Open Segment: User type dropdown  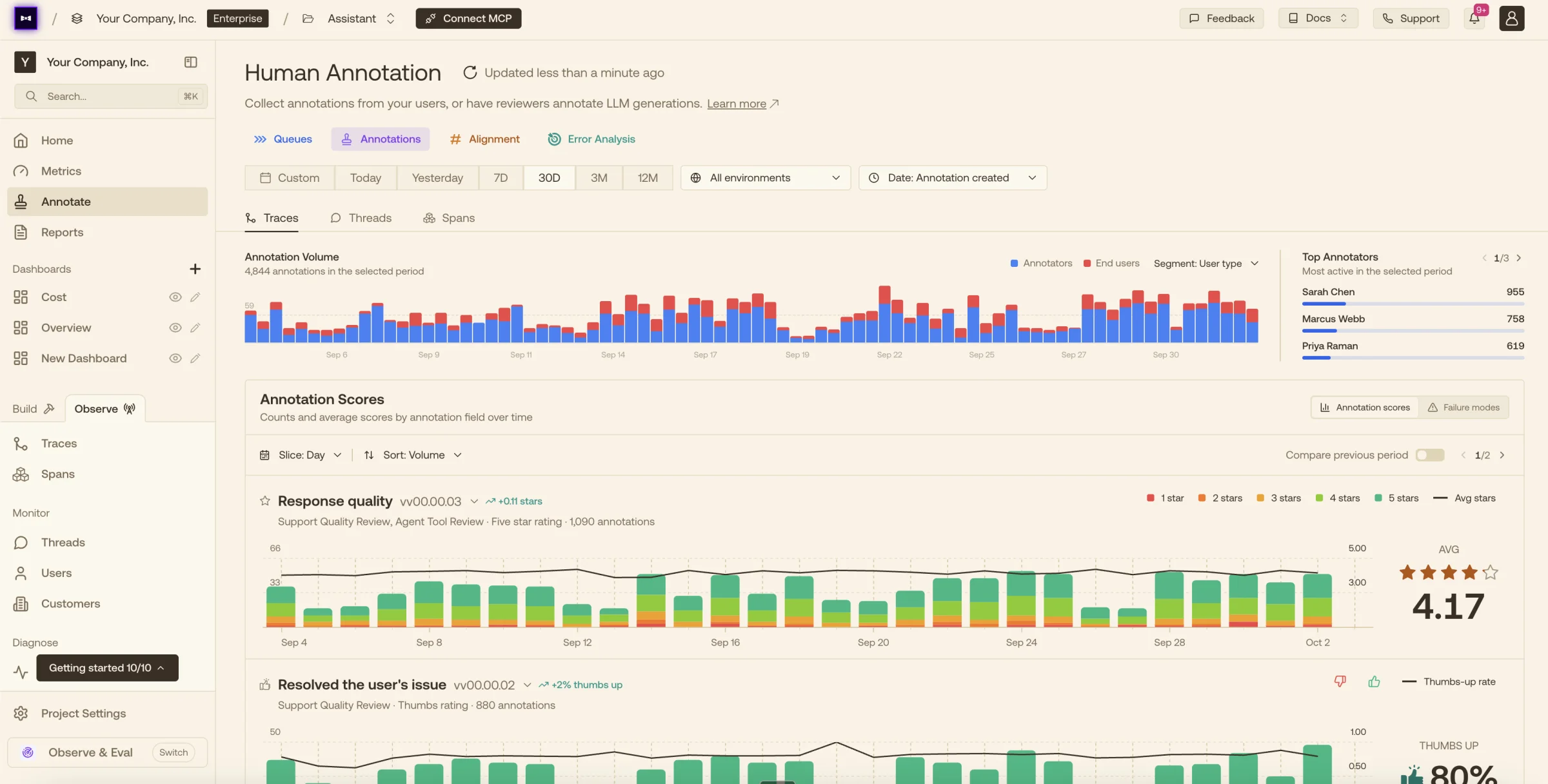click(x=1206, y=264)
